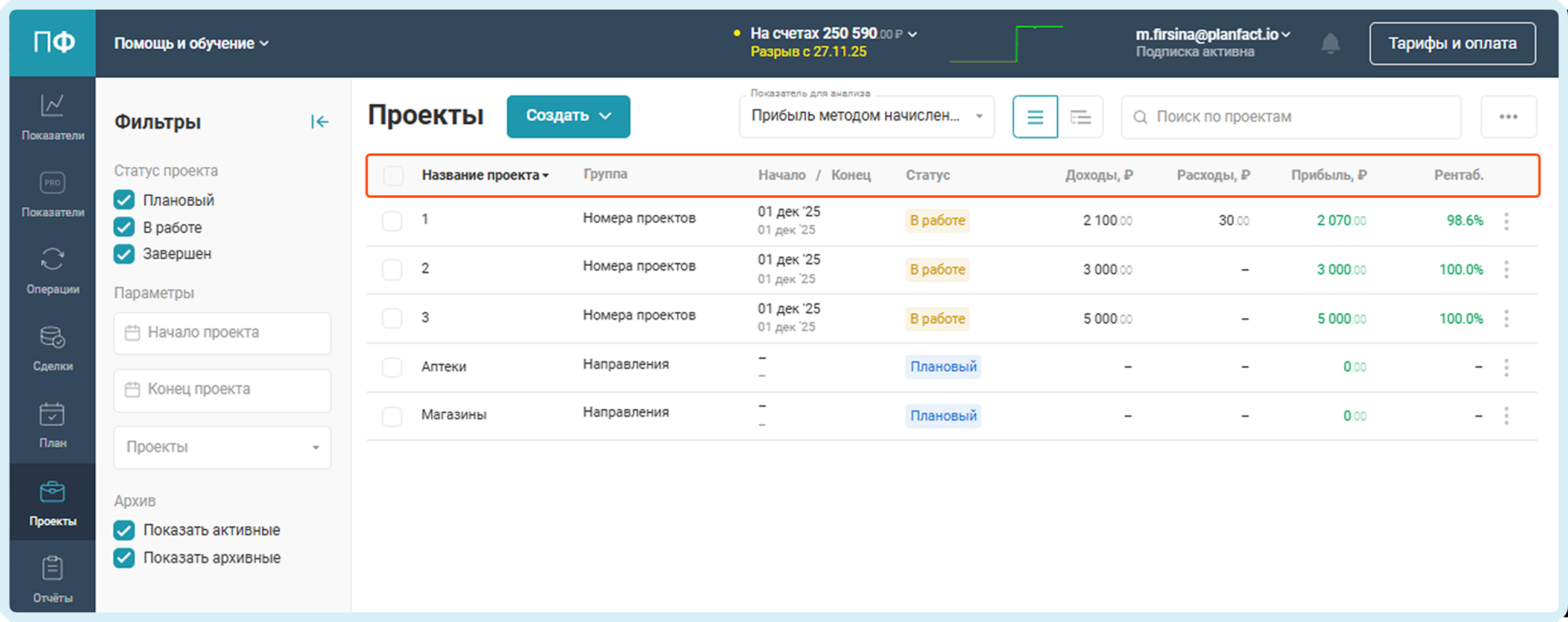Expand the Проекты filter dropdown
The image size is (1568, 622).
pyautogui.click(x=222, y=447)
